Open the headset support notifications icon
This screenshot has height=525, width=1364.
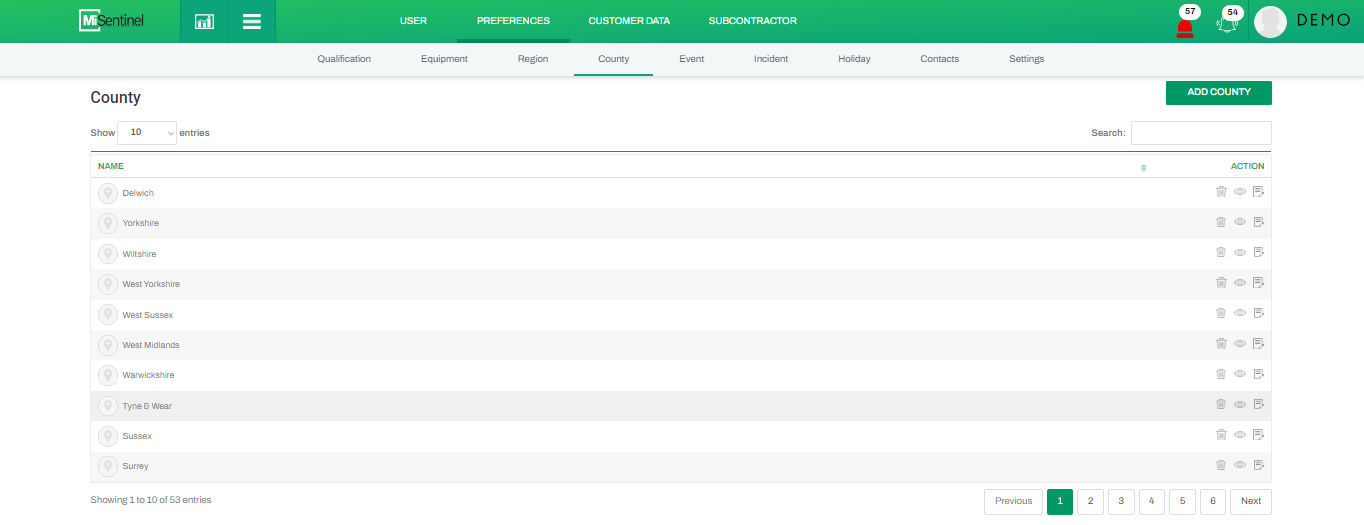click(1227, 24)
